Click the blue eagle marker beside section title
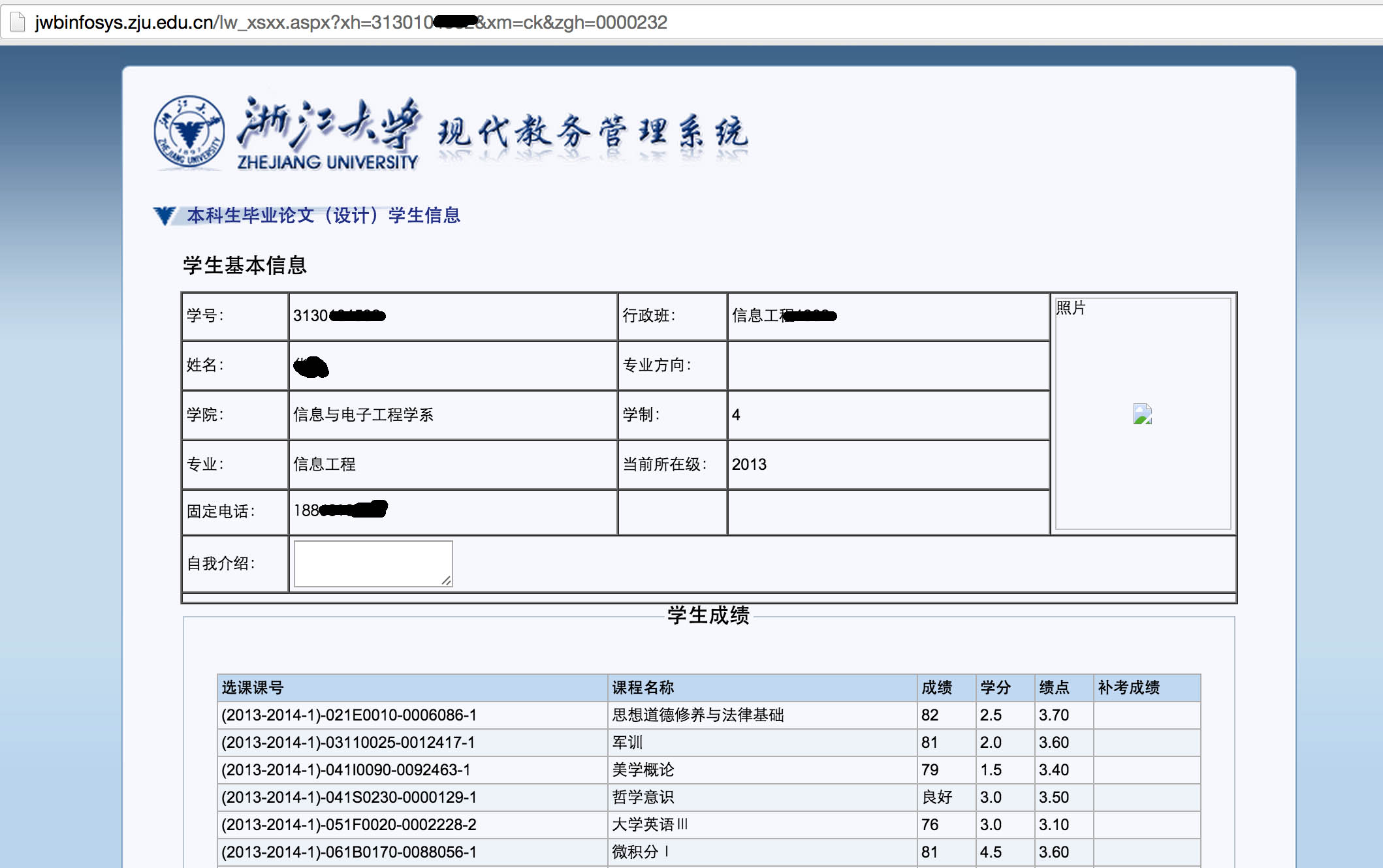 165,215
